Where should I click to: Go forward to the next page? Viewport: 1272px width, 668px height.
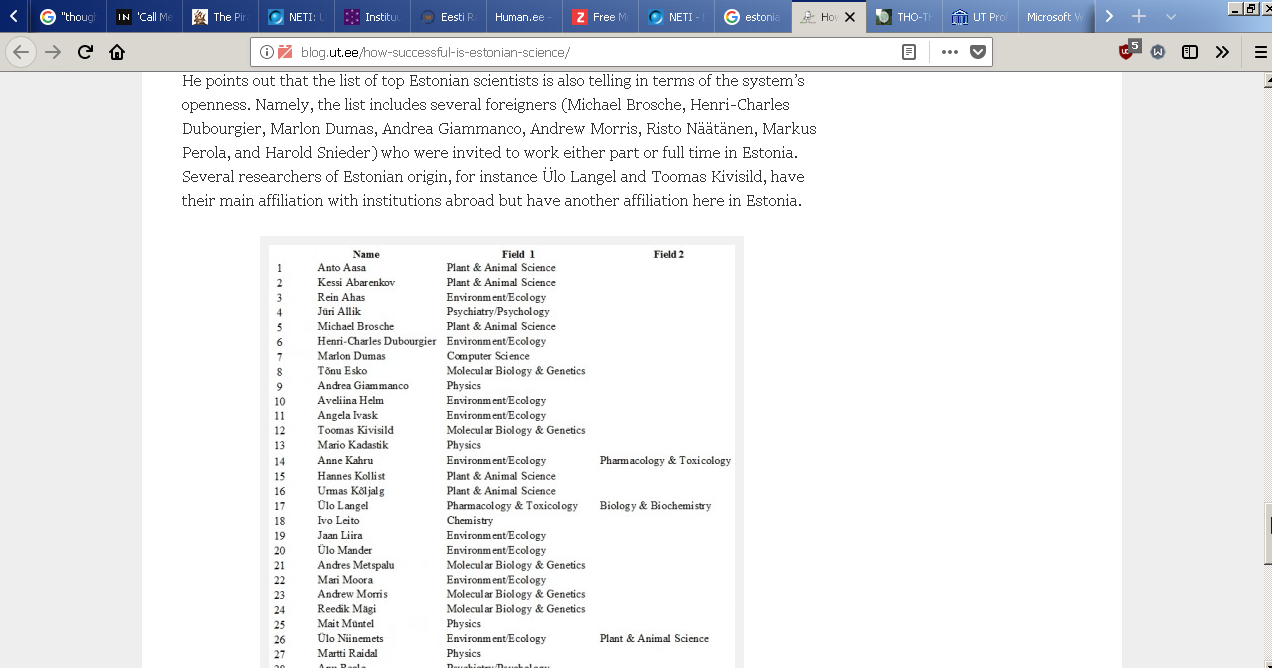click(x=53, y=52)
